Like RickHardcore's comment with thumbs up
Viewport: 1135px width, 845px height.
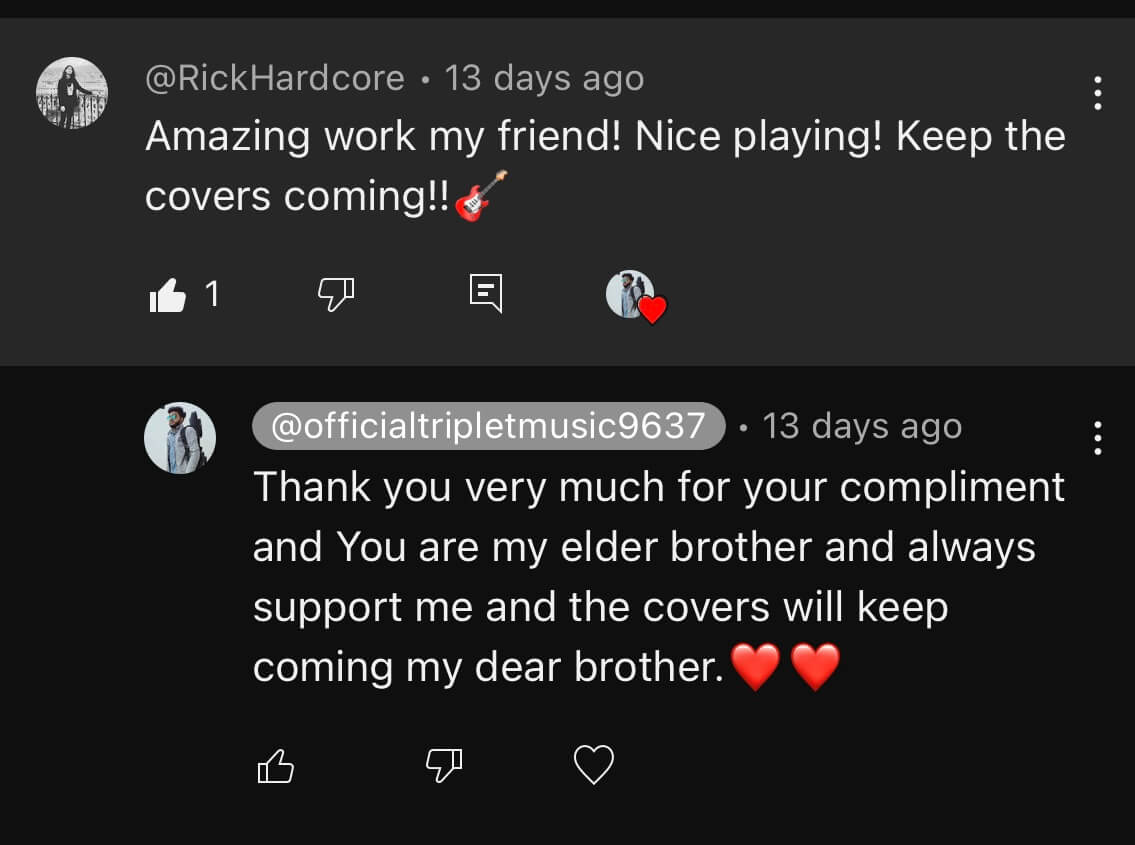pos(168,295)
